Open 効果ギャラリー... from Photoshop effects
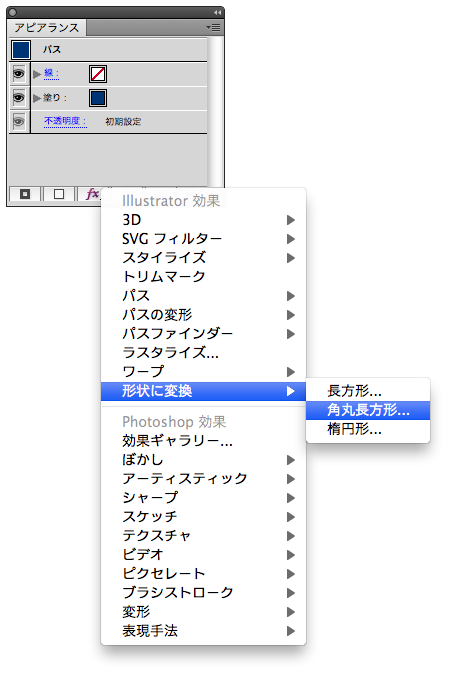The width and height of the screenshot is (460, 690). pyautogui.click(x=203, y=441)
